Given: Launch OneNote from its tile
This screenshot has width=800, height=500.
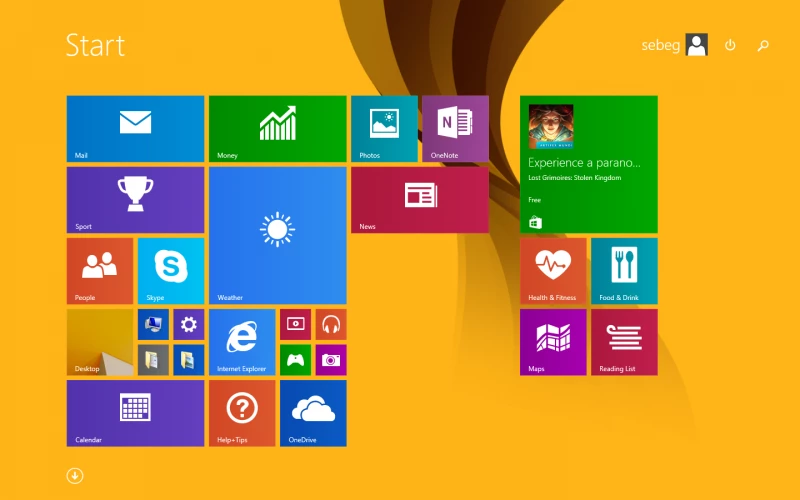Looking at the screenshot, I should pos(455,129).
